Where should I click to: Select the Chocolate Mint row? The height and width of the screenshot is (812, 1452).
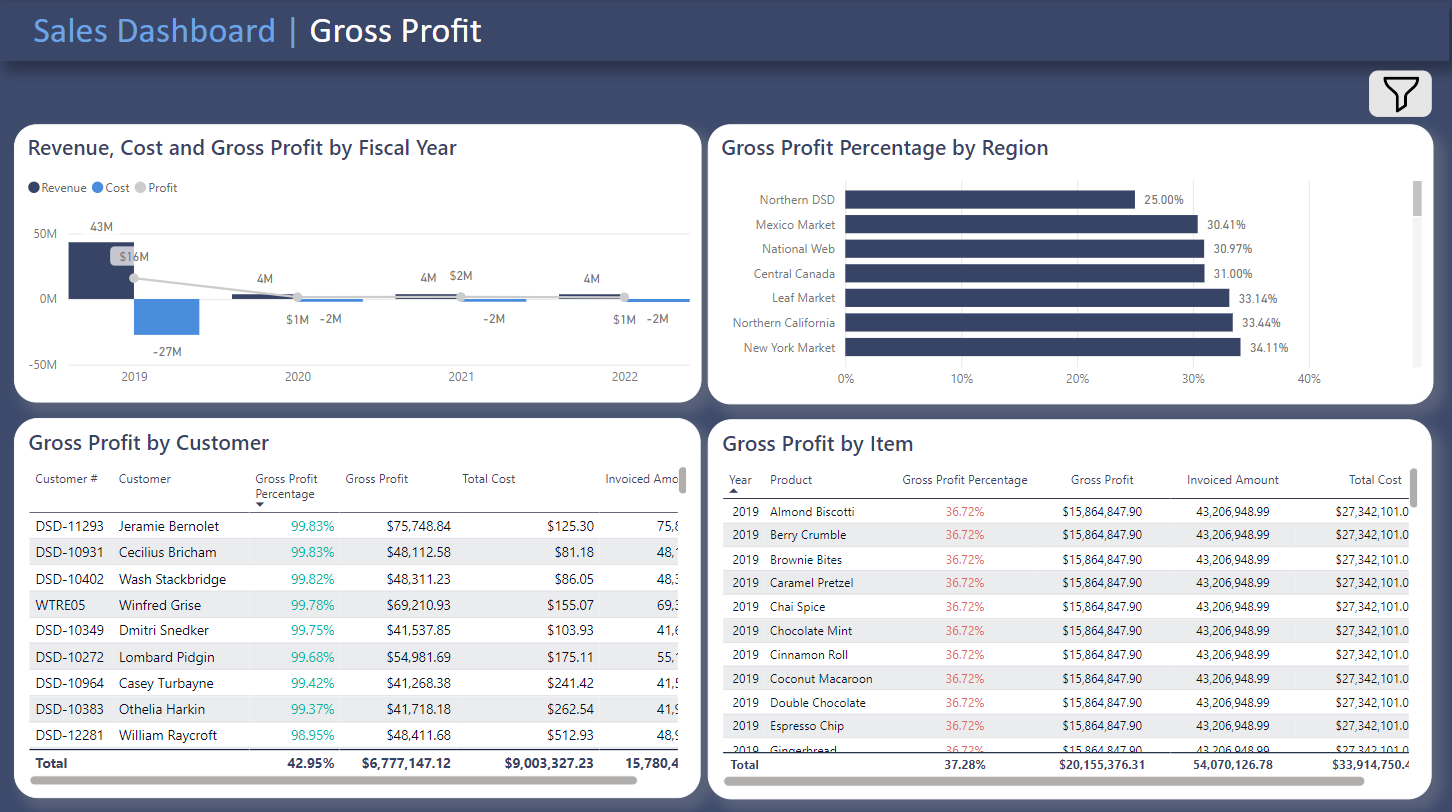coord(1066,630)
